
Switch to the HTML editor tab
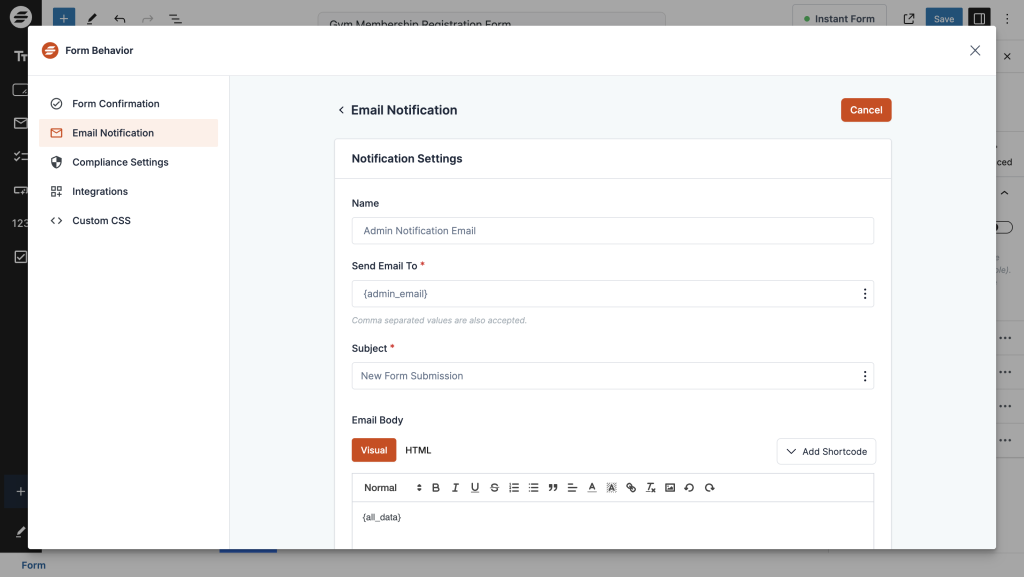(418, 451)
